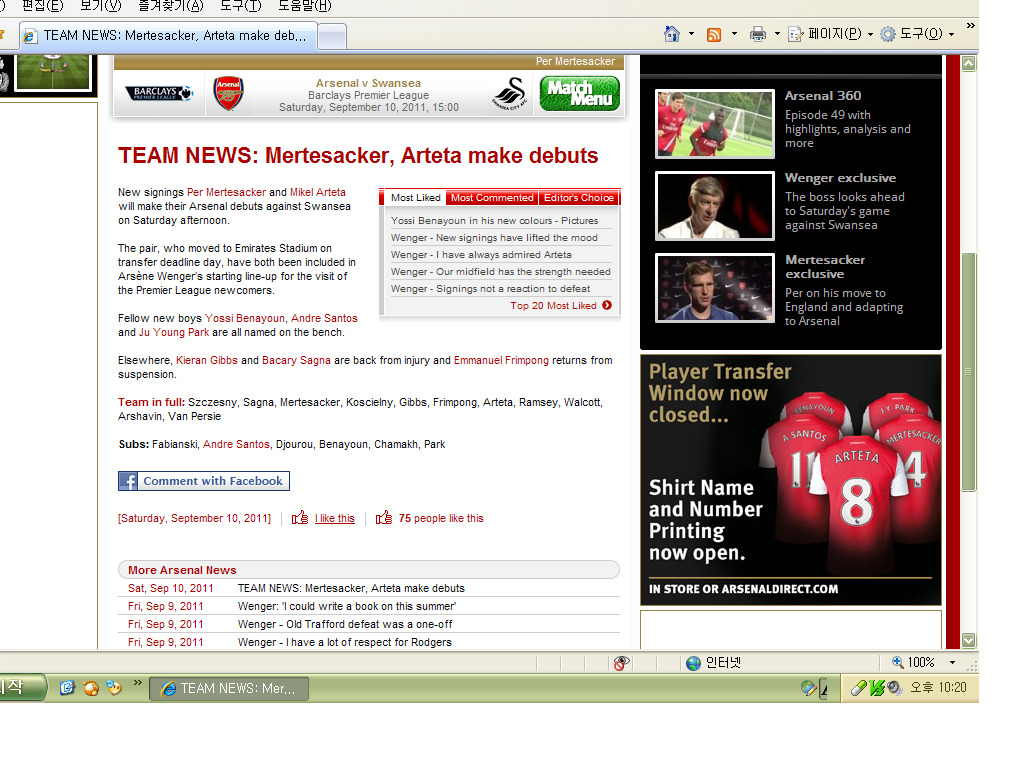Open Wenger I have always admired Arteta
Viewport: 1024px width, 768px height.
point(481,255)
